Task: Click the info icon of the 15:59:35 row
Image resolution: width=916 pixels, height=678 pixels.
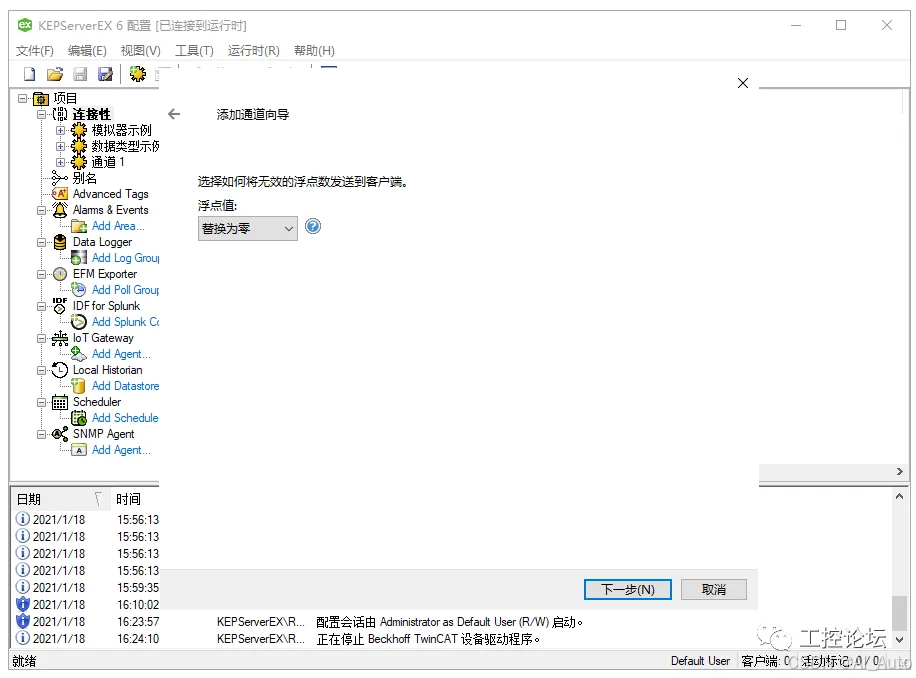Action: pos(22,587)
